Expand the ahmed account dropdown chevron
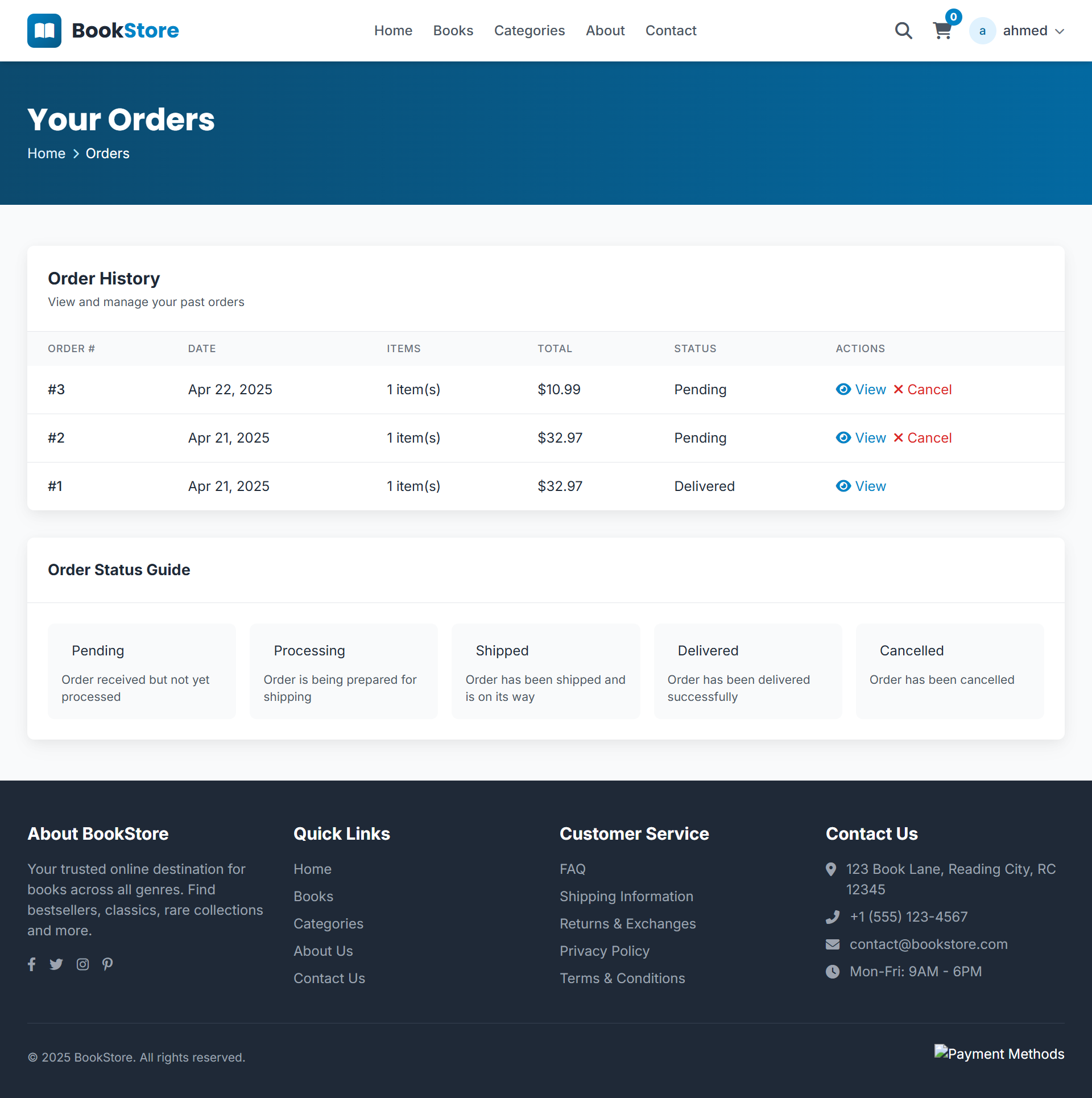Screen dimensions: 1092x1098 point(1060,31)
